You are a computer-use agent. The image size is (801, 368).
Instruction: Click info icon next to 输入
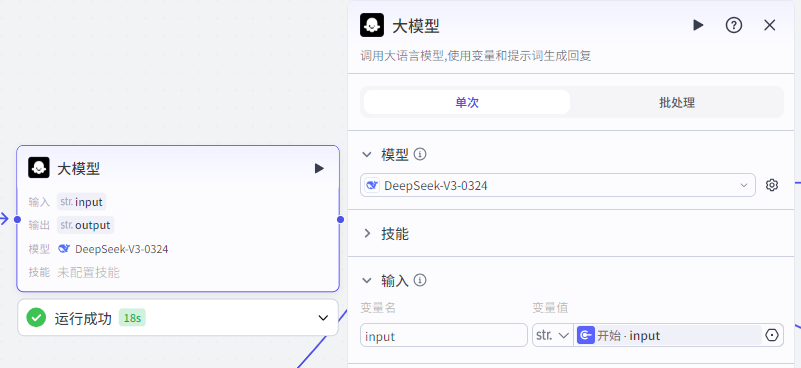click(420, 280)
